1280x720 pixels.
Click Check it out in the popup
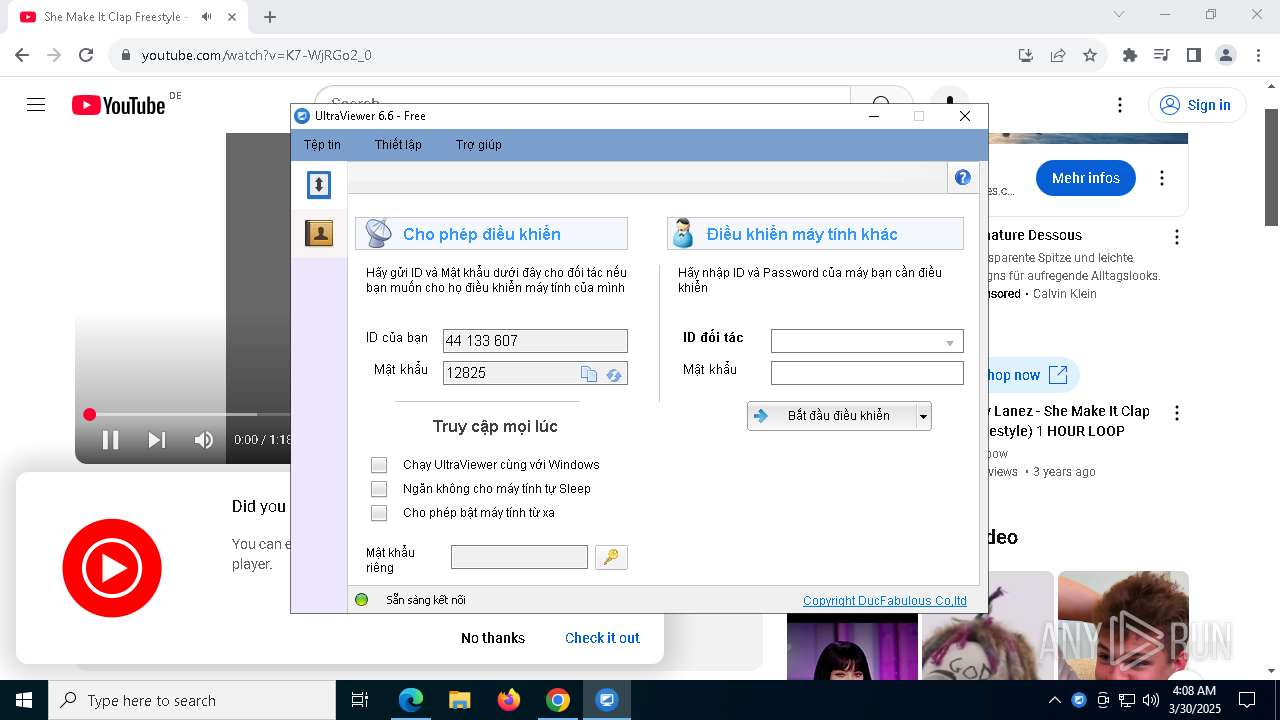coord(602,638)
